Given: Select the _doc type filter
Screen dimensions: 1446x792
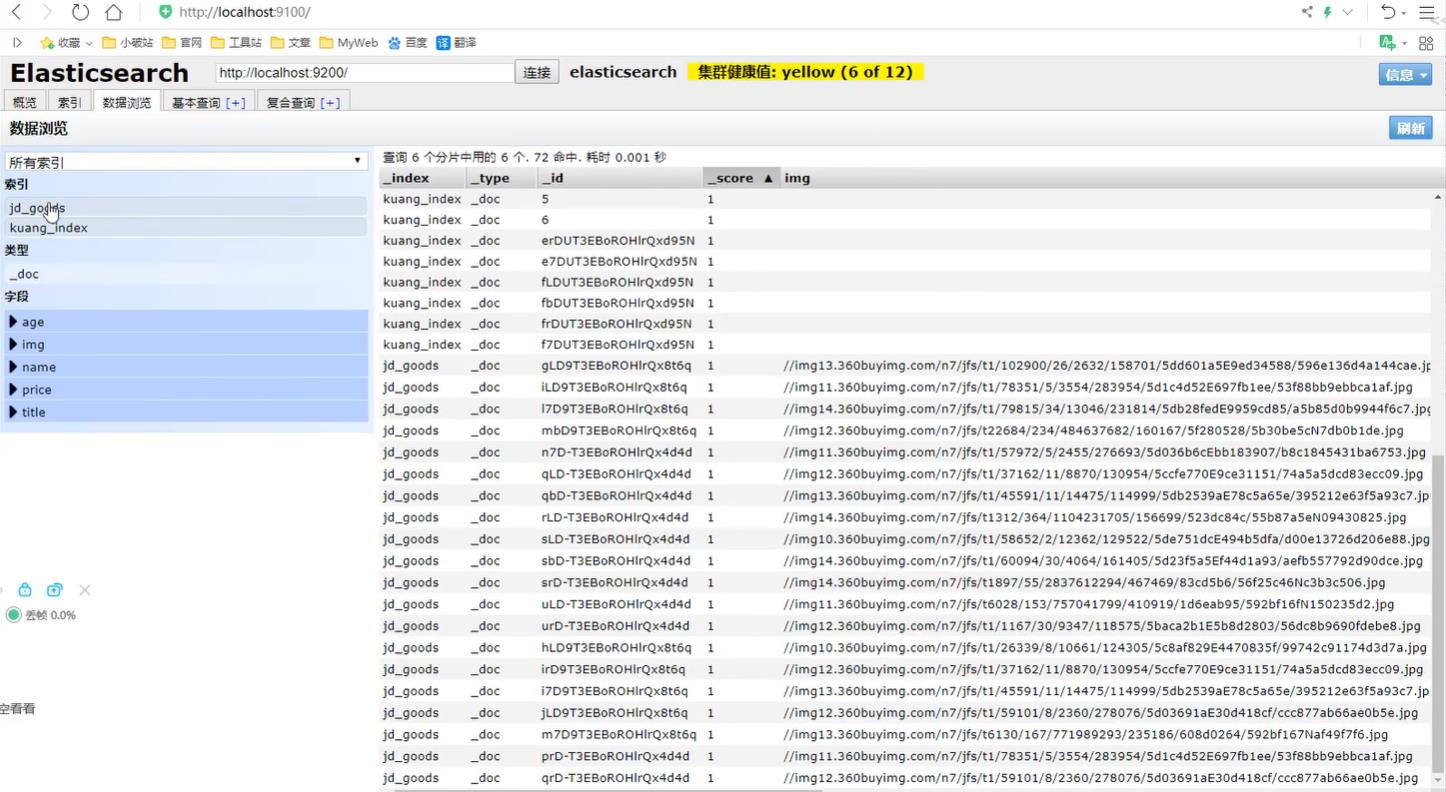Looking at the screenshot, I should click(186, 273).
